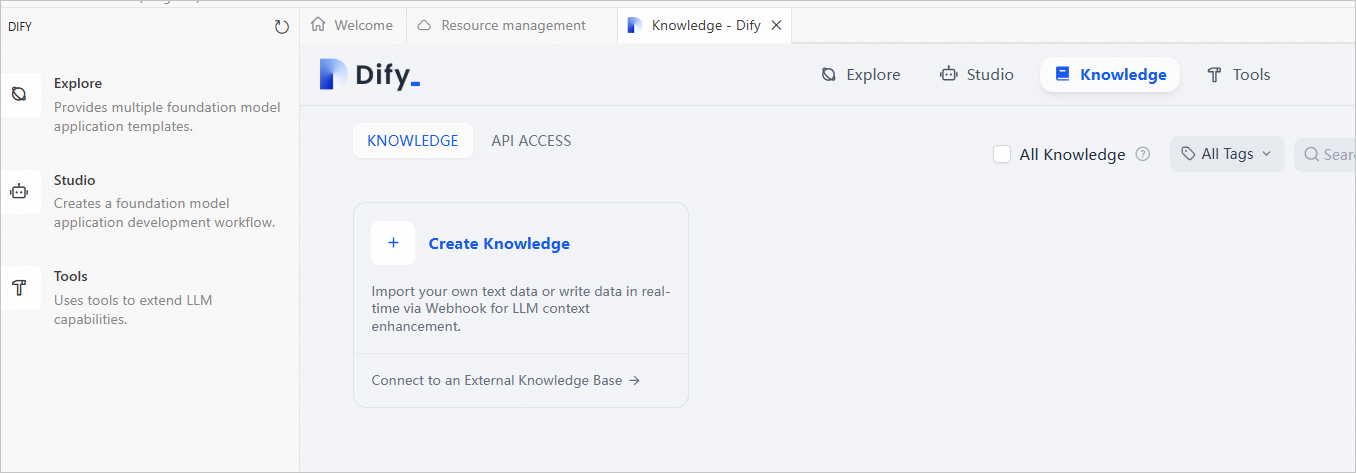Screen dimensions: 1356x473
Task: Open the All Tags dropdown
Action: tap(1227, 154)
